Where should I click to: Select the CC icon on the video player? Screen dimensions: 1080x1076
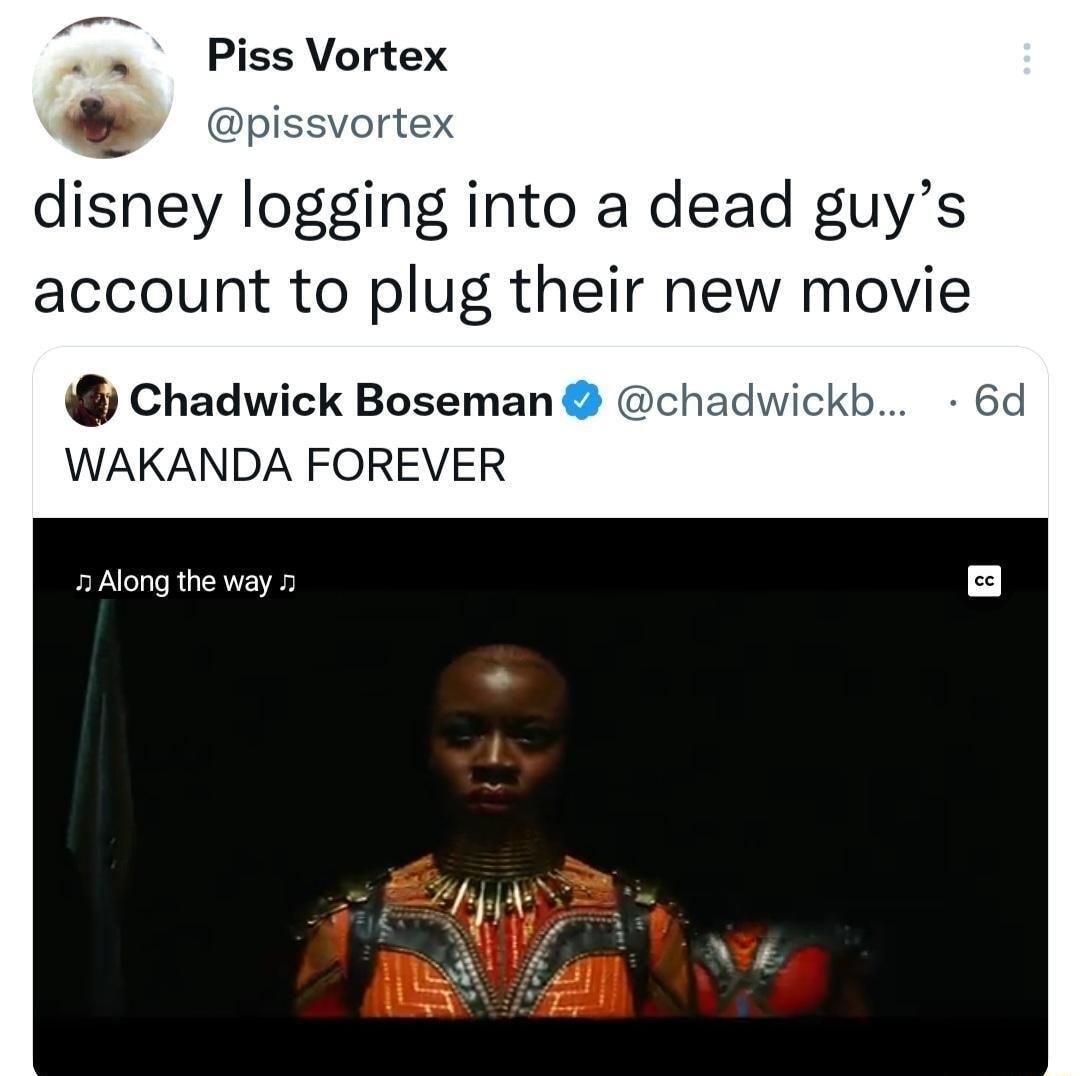(x=985, y=580)
